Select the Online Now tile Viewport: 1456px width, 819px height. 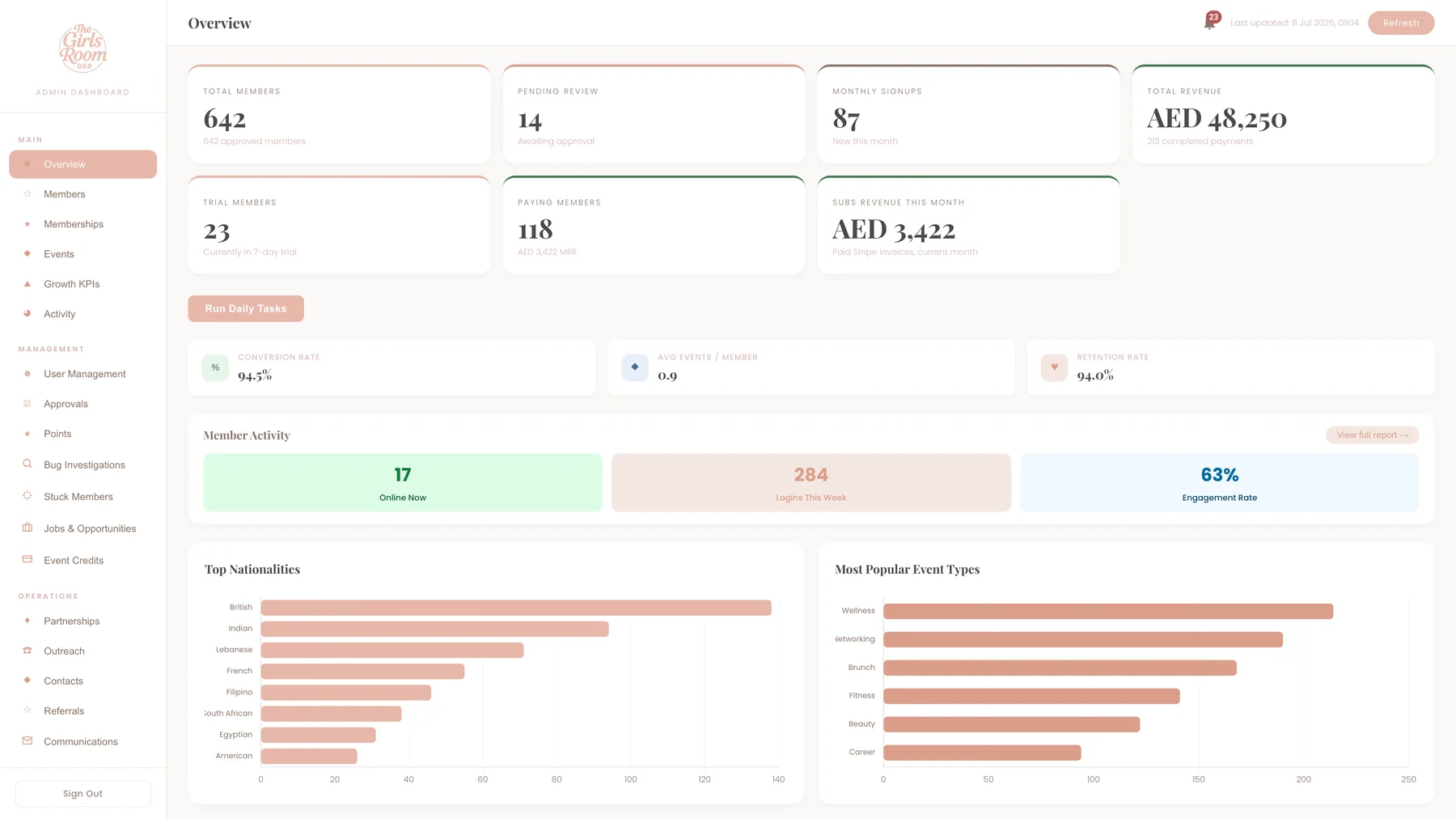pos(403,483)
